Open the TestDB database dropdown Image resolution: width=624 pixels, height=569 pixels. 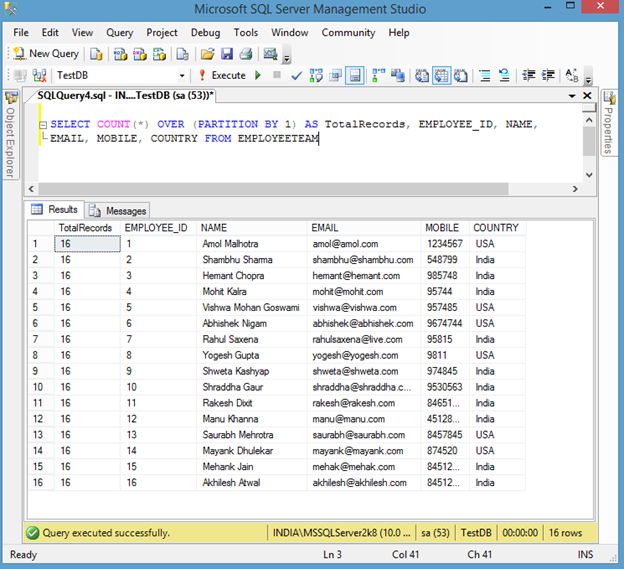click(x=182, y=76)
